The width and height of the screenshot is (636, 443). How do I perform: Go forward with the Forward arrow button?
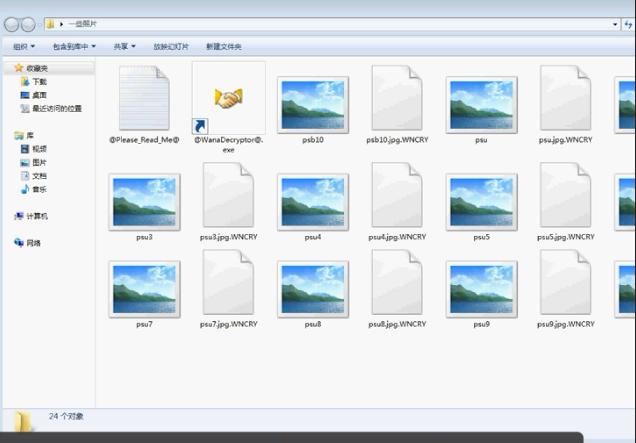tap(28, 24)
